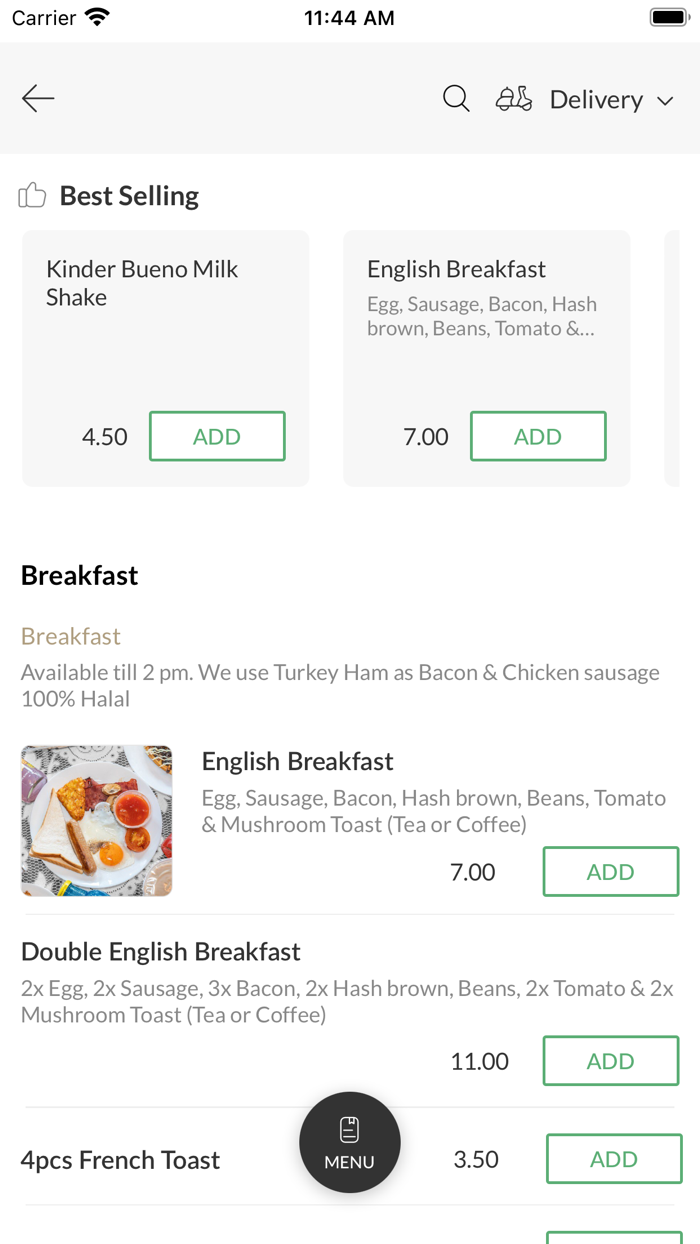
Task: Add English Breakfast from Best Selling card
Action: (x=538, y=436)
